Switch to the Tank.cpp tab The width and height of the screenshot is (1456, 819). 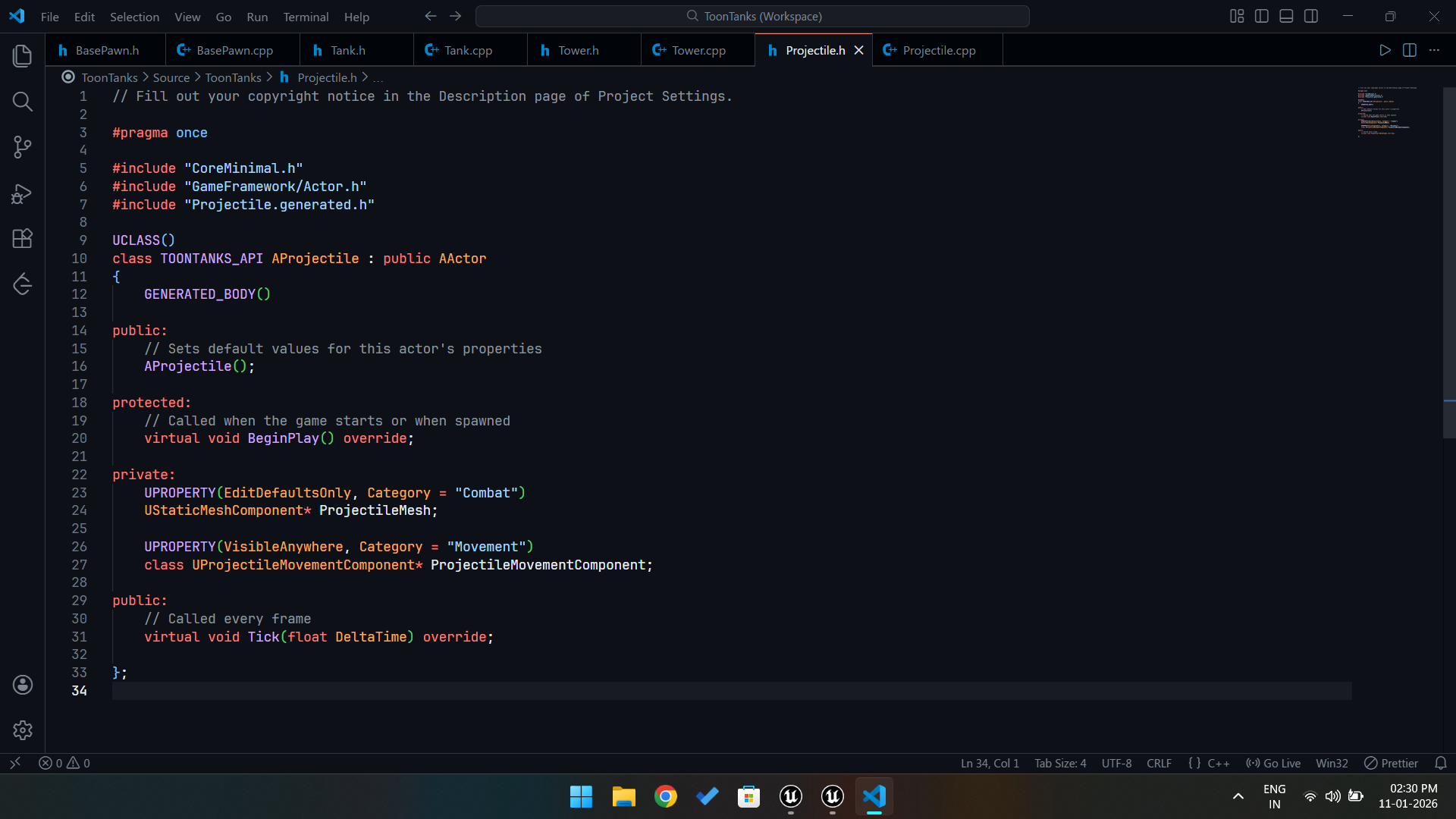467,50
